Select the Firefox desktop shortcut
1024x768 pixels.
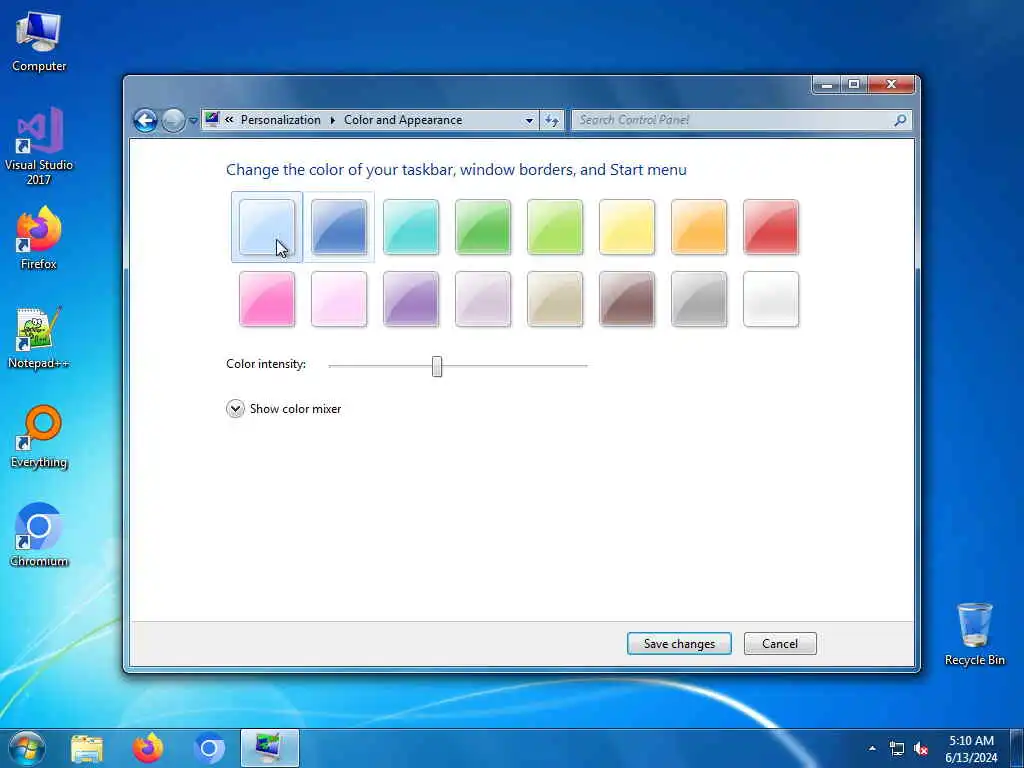pyautogui.click(x=39, y=238)
